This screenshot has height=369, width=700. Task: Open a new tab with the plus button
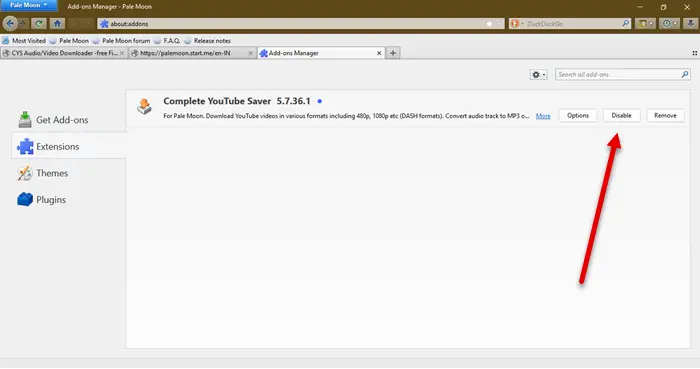coord(393,53)
